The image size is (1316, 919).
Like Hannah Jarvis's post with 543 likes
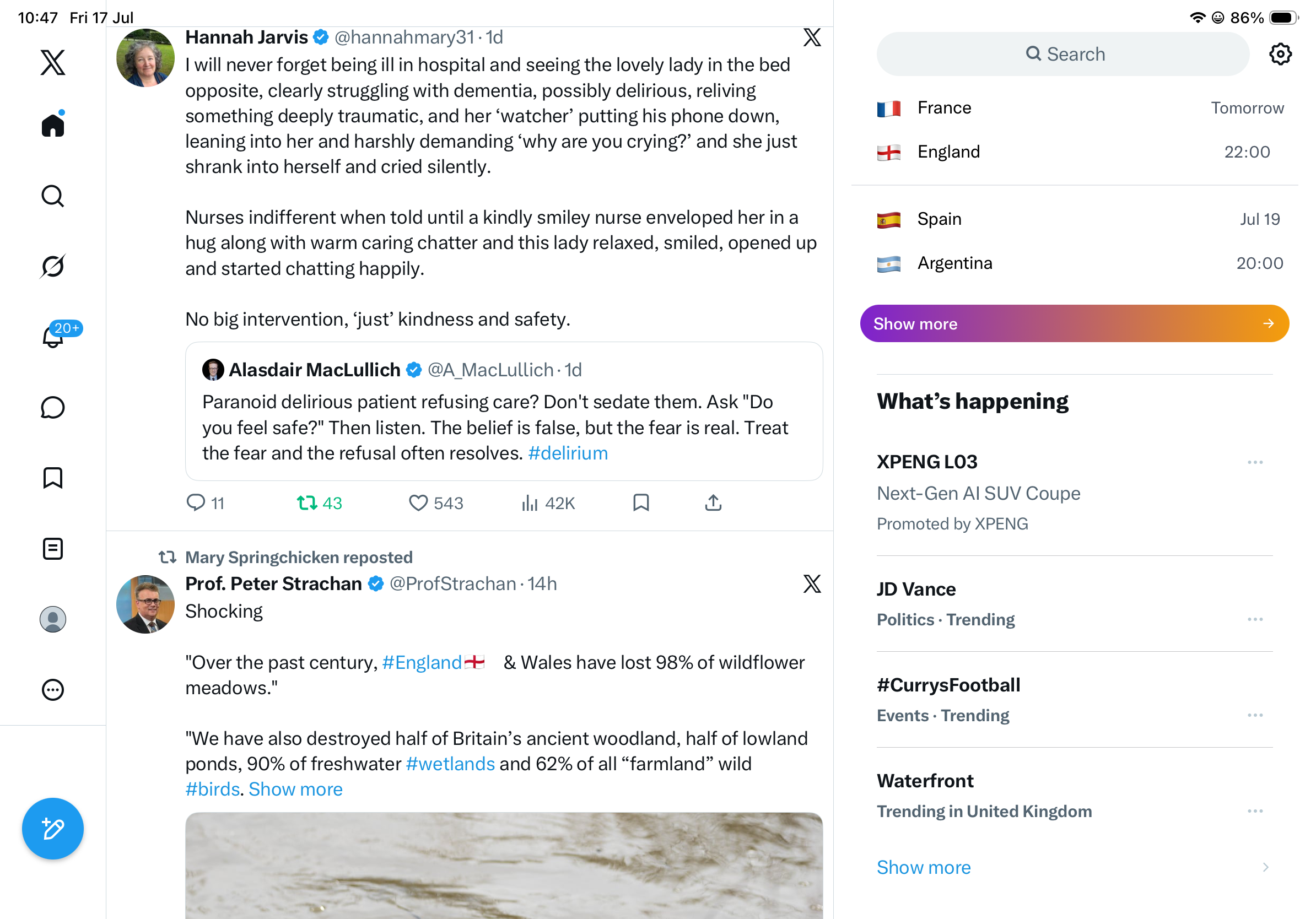tap(435, 502)
